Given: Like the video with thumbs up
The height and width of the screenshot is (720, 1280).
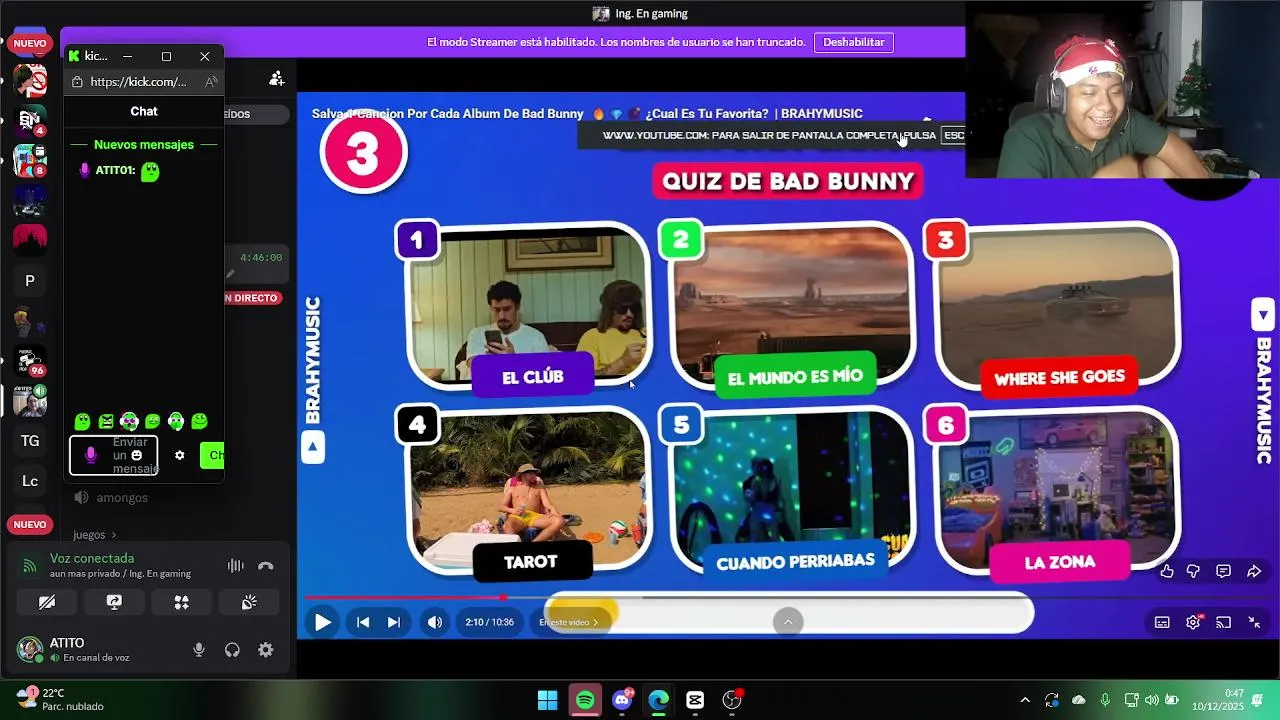Looking at the screenshot, I should (1167, 571).
